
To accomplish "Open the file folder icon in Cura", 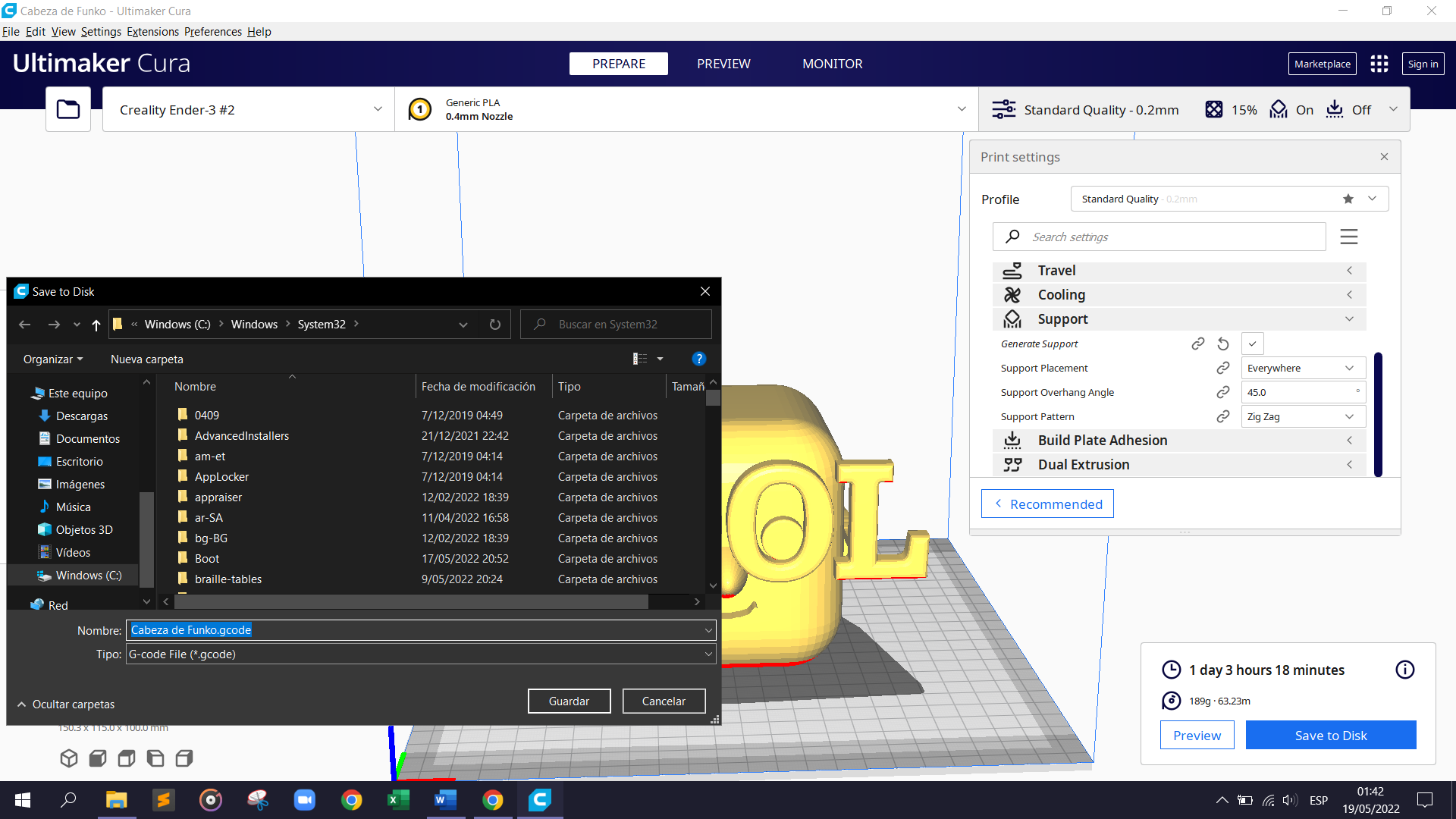I will coord(68,109).
